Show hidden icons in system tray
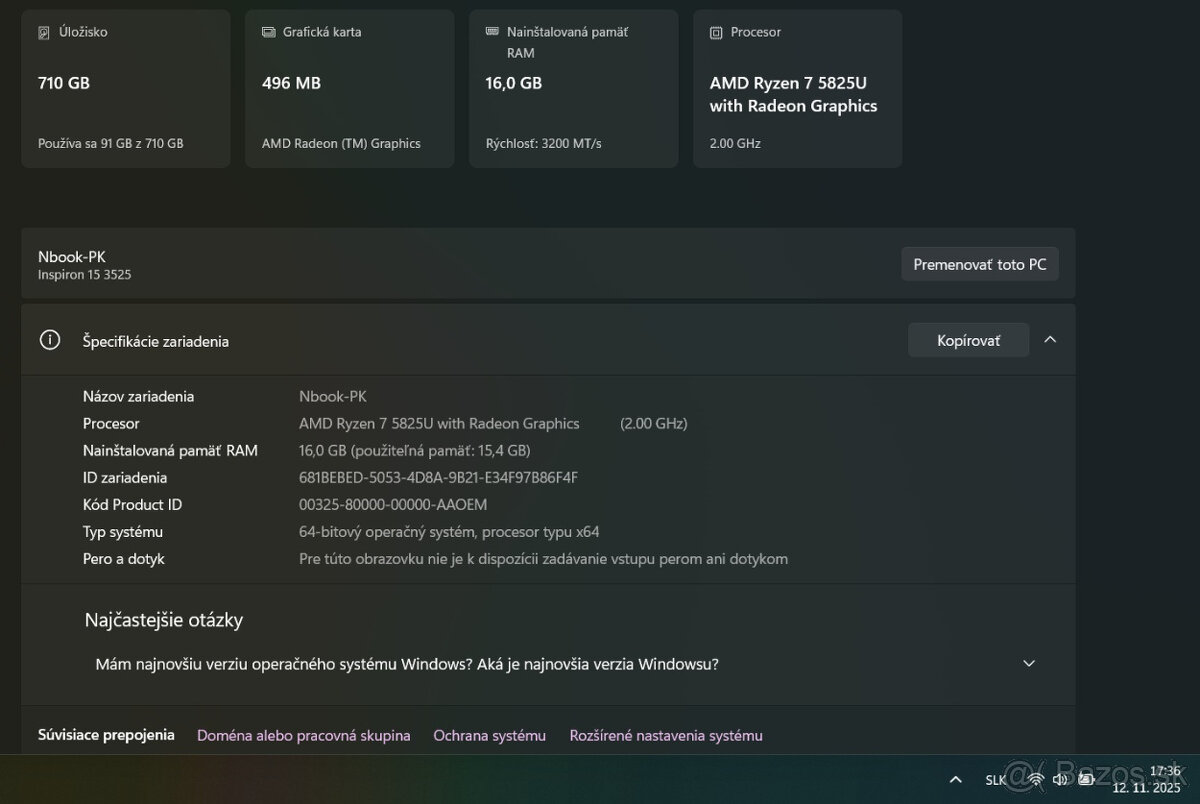Image resolution: width=1200 pixels, height=804 pixels. [x=955, y=780]
